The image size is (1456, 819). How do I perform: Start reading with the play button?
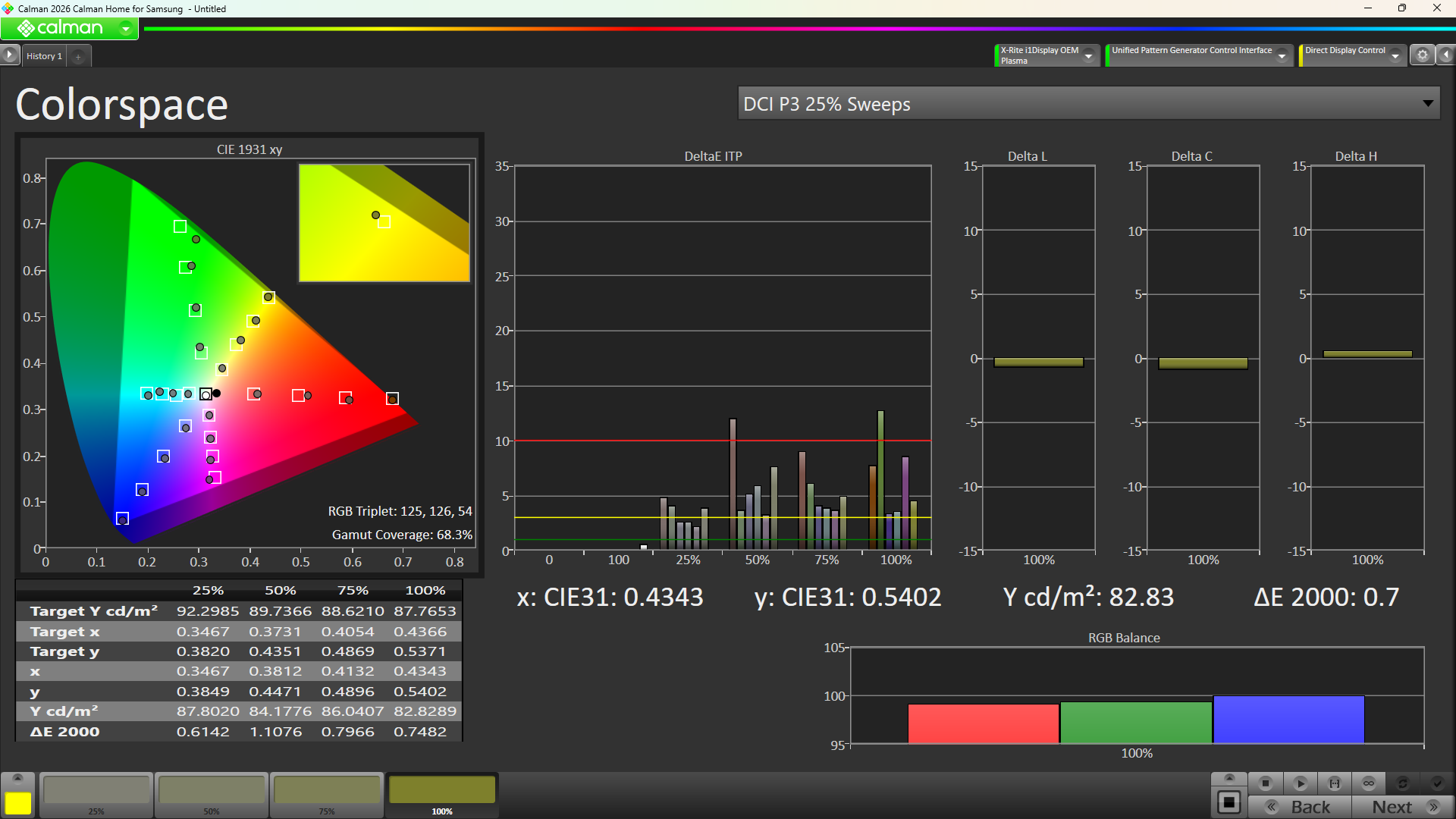[x=1301, y=783]
